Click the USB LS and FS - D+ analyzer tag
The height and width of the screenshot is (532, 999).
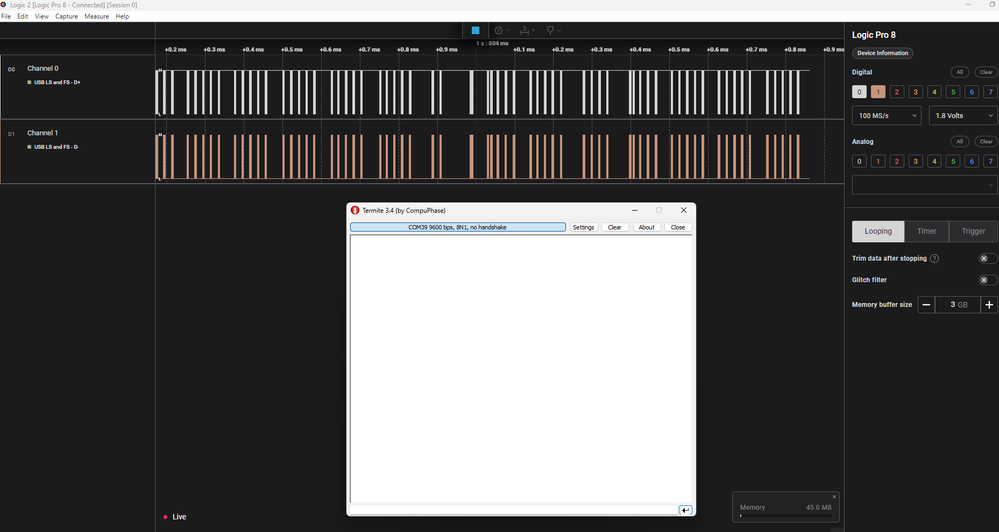pyautogui.click(x=54, y=82)
